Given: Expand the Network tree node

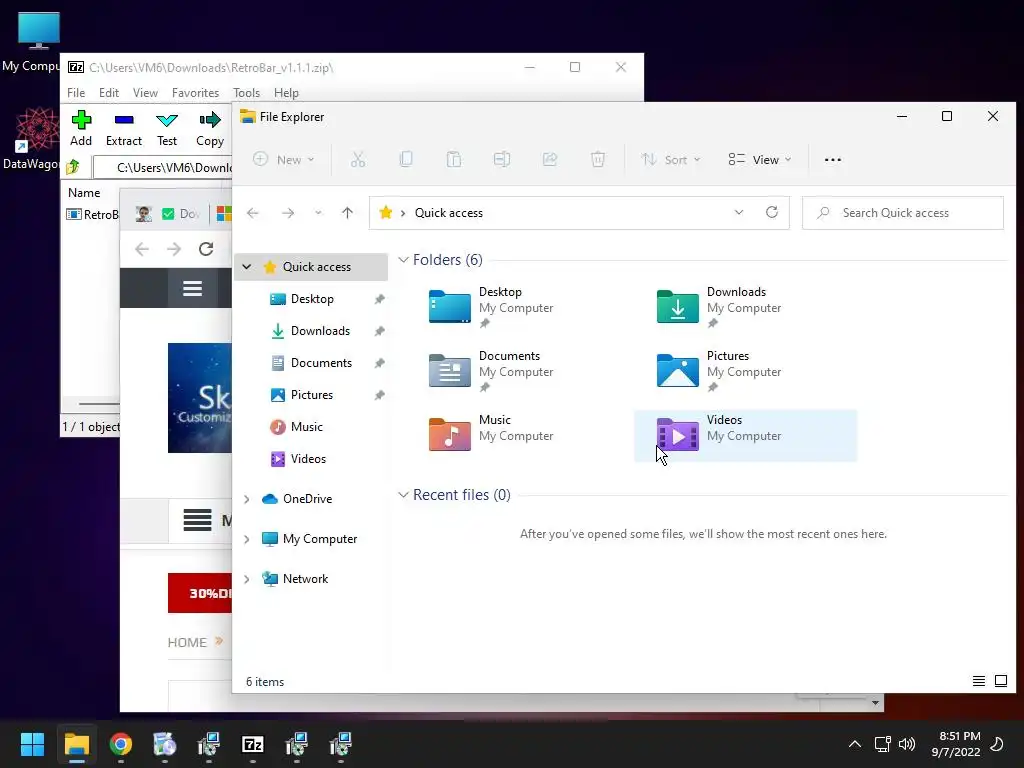Looking at the screenshot, I should point(247,579).
